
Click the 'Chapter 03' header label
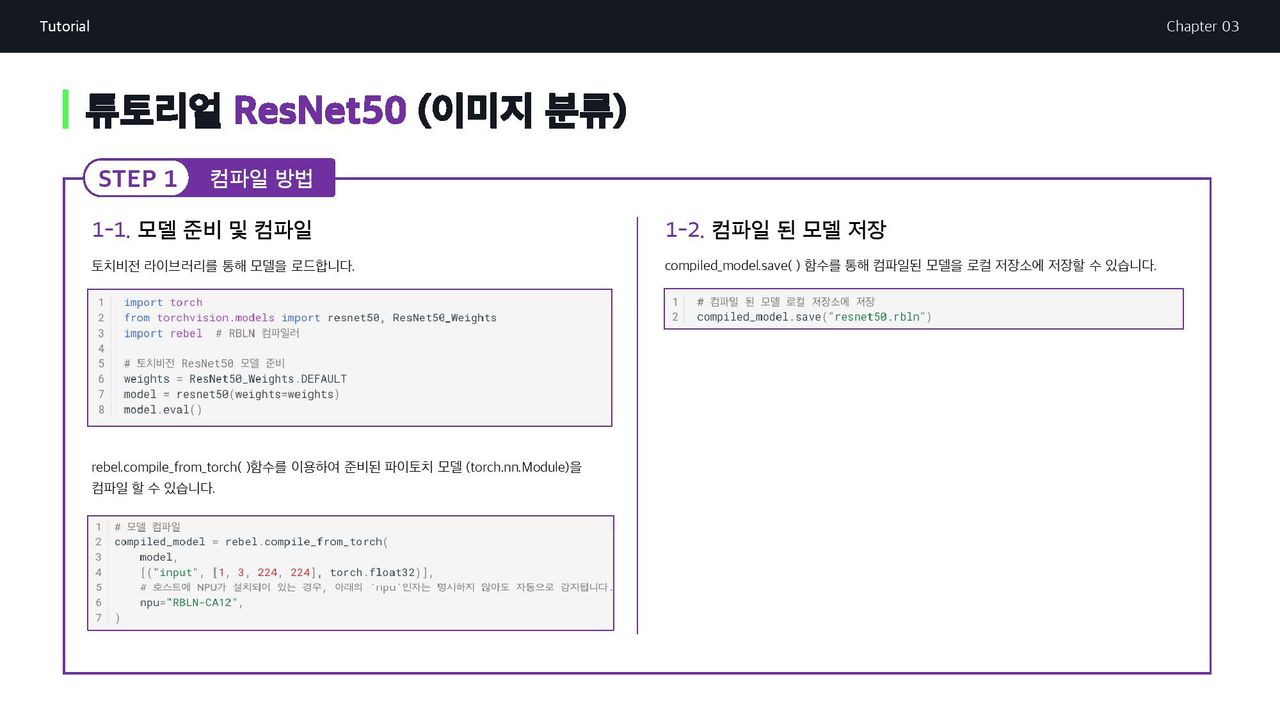click(1202, 26)
